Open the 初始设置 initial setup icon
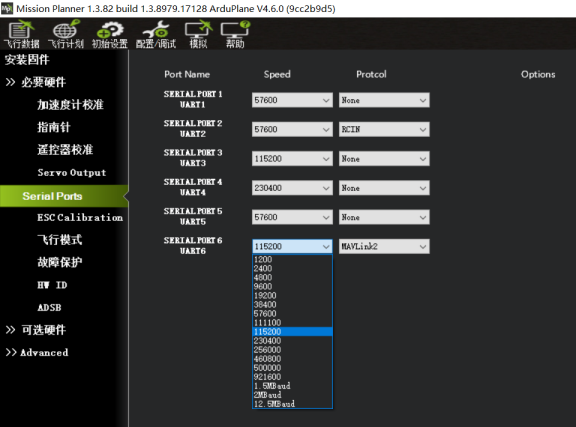 pos(109,34)
